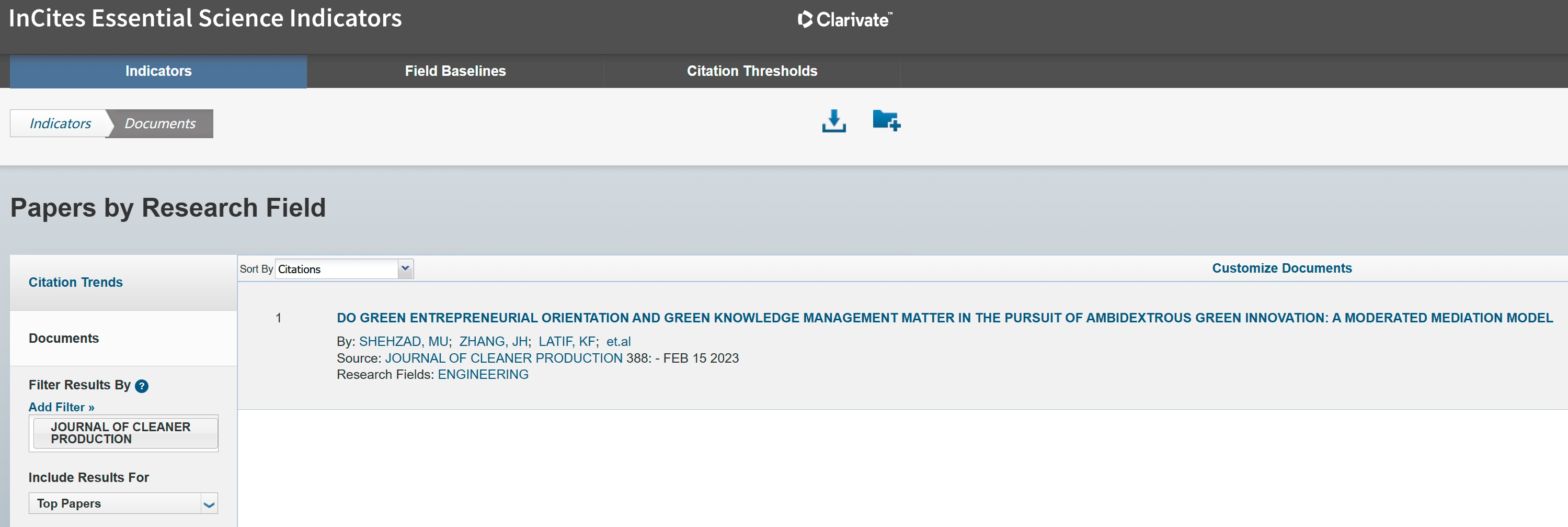The image size is (1568, 527).
Task: Click author SHEHZAD, MU
Action: pos(404,341)
